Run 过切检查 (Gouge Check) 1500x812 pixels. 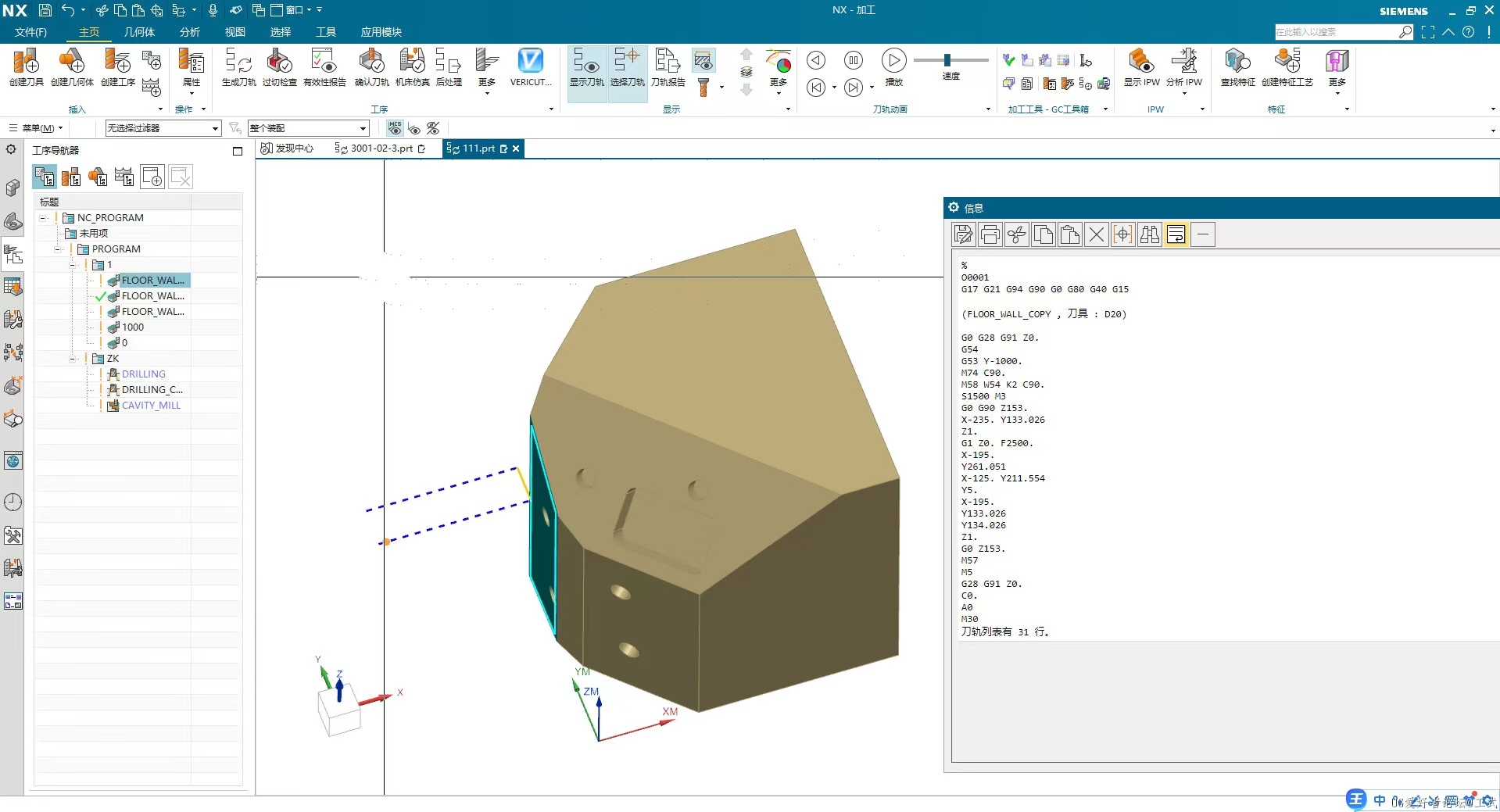click(x=279, y=67)
